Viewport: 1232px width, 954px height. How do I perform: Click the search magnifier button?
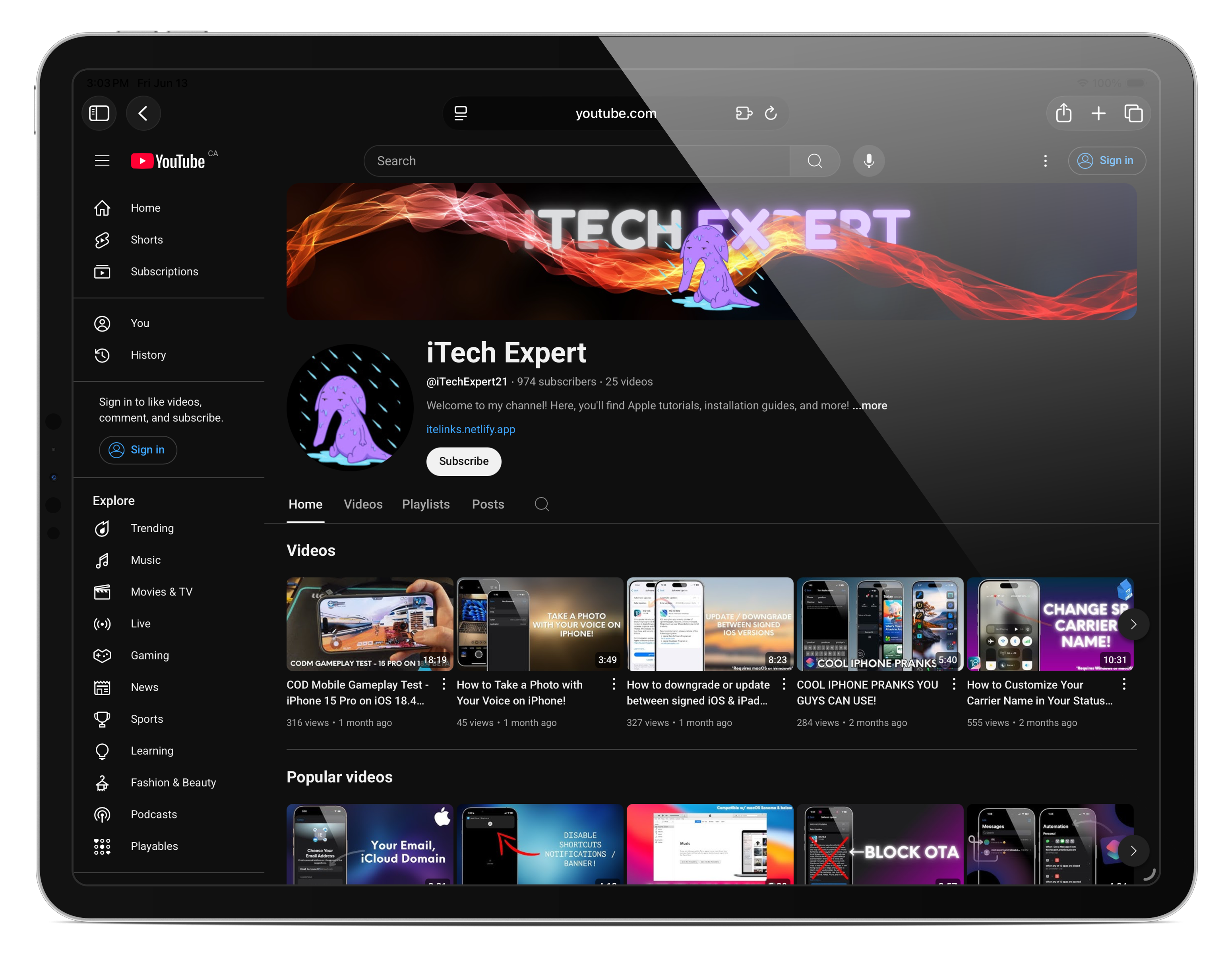click(x=815, y=161)
